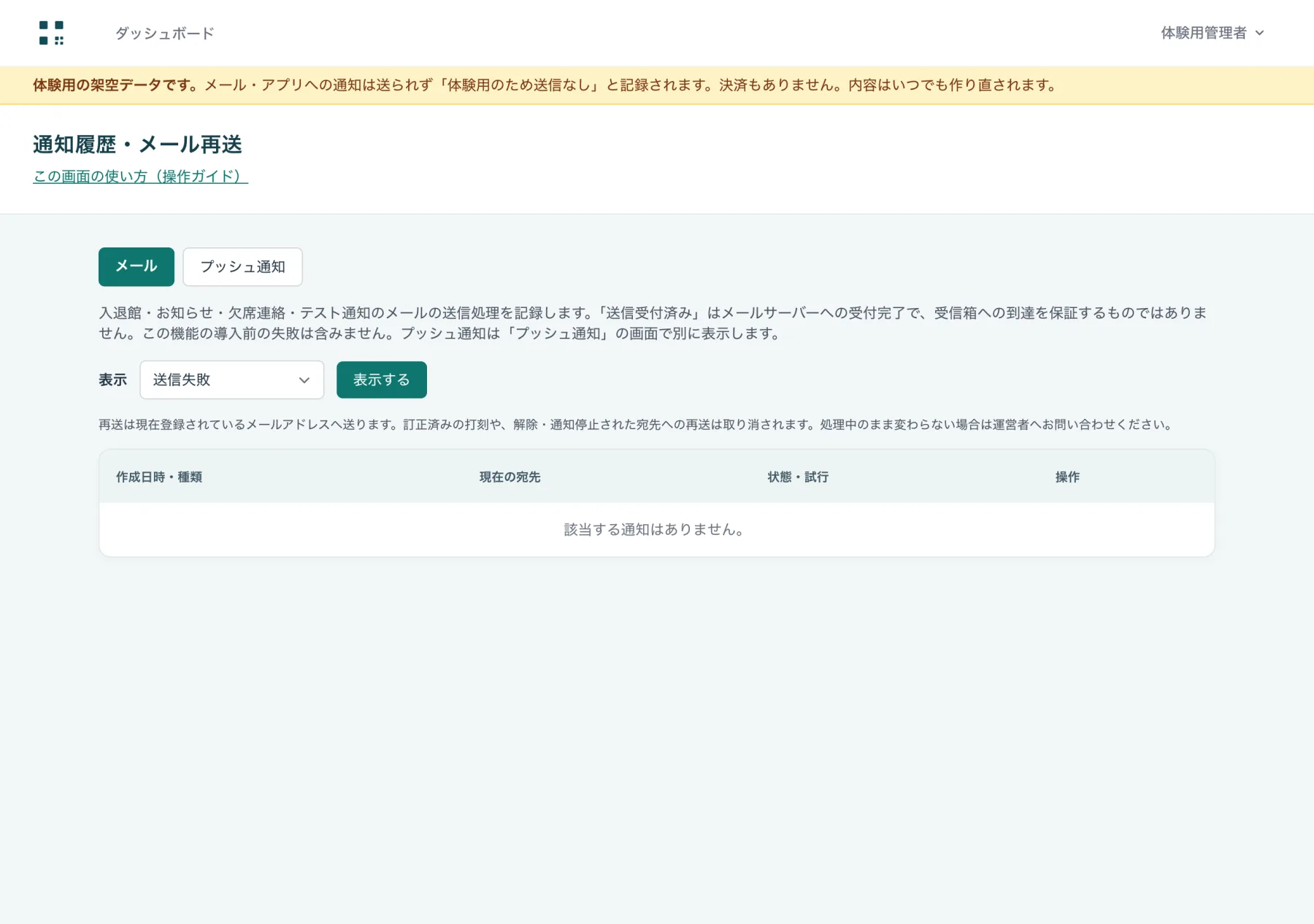The height and width of the screenshot is (924, 1314).
Task: Click the 表示する button
Action: coord(381,380)
